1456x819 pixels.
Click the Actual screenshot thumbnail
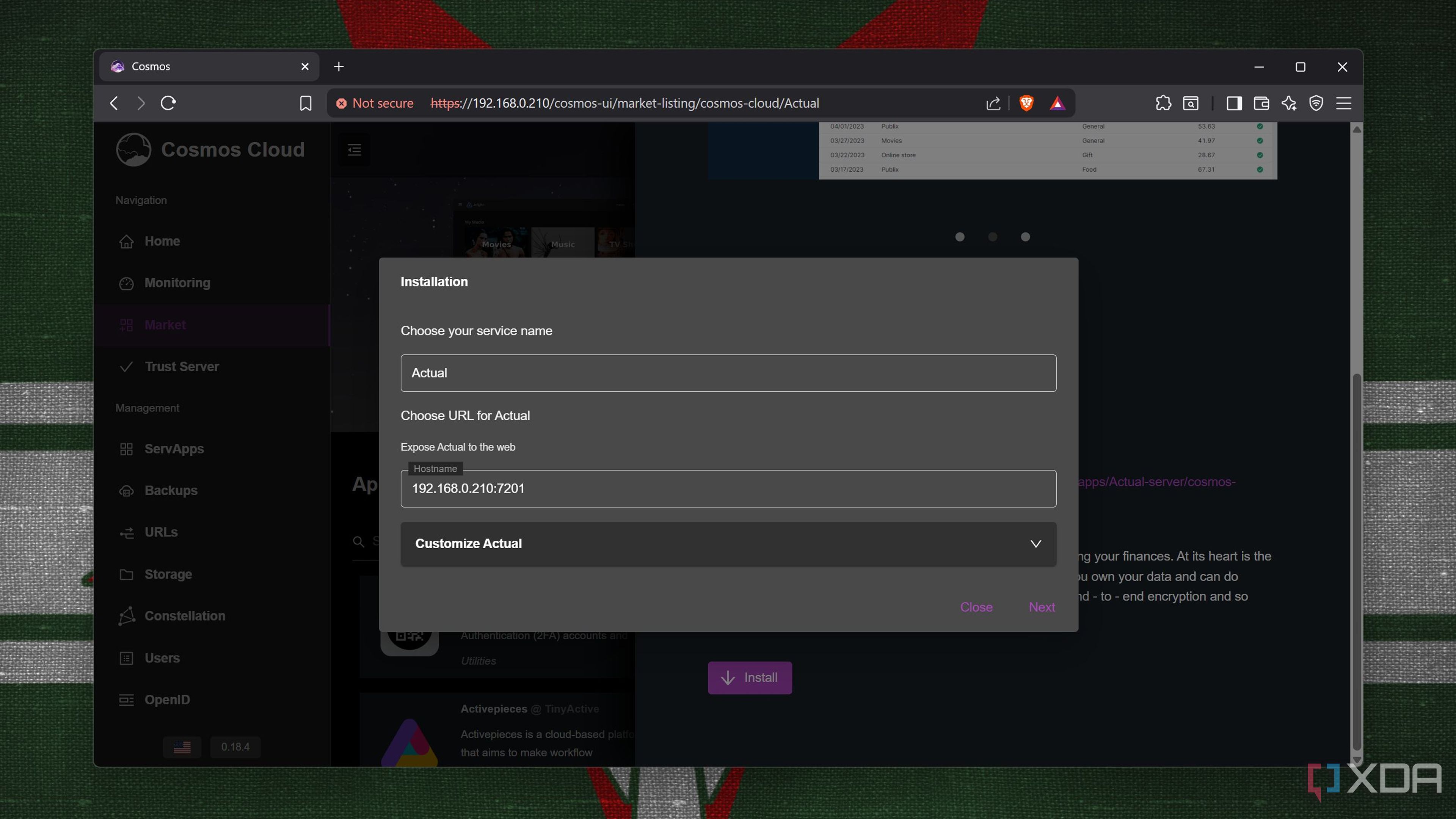tap(992, 151)
